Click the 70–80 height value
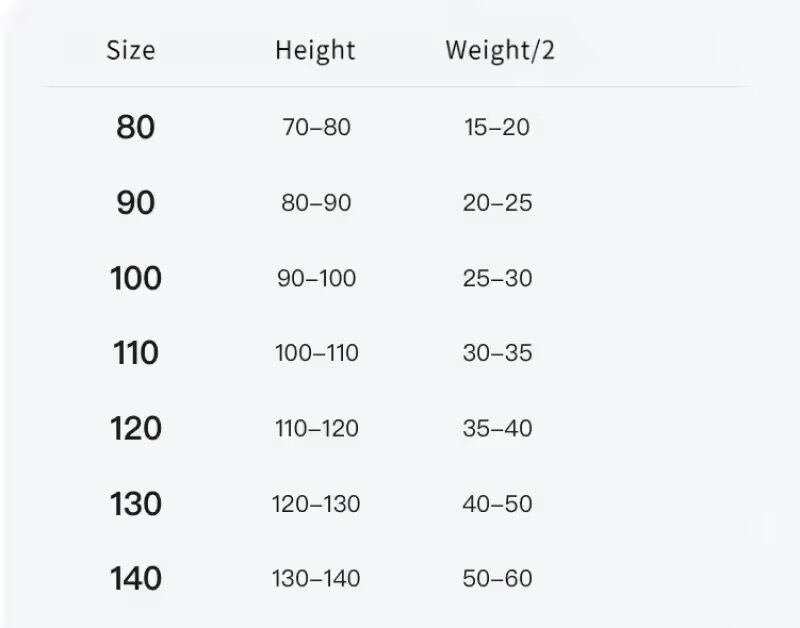Image resolution: width=800 pixels, height=628 pixels. point(316,128)
